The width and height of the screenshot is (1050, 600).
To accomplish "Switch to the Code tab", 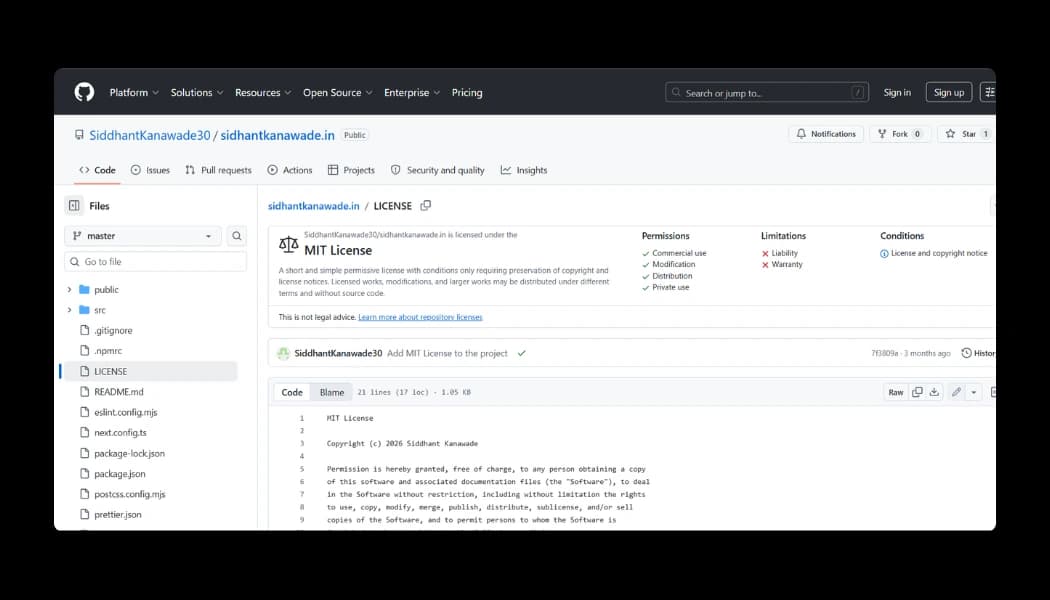I will pyautogui.click(x=97, y=170).
